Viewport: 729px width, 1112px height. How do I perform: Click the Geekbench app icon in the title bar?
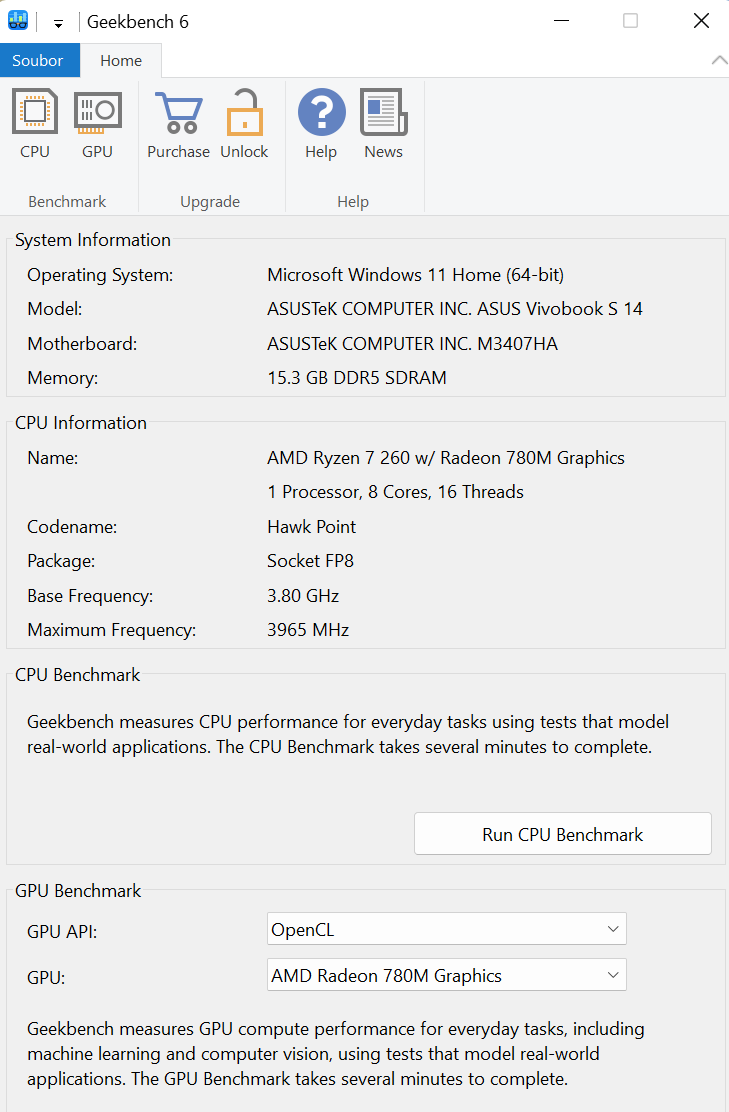coord(18,20)
